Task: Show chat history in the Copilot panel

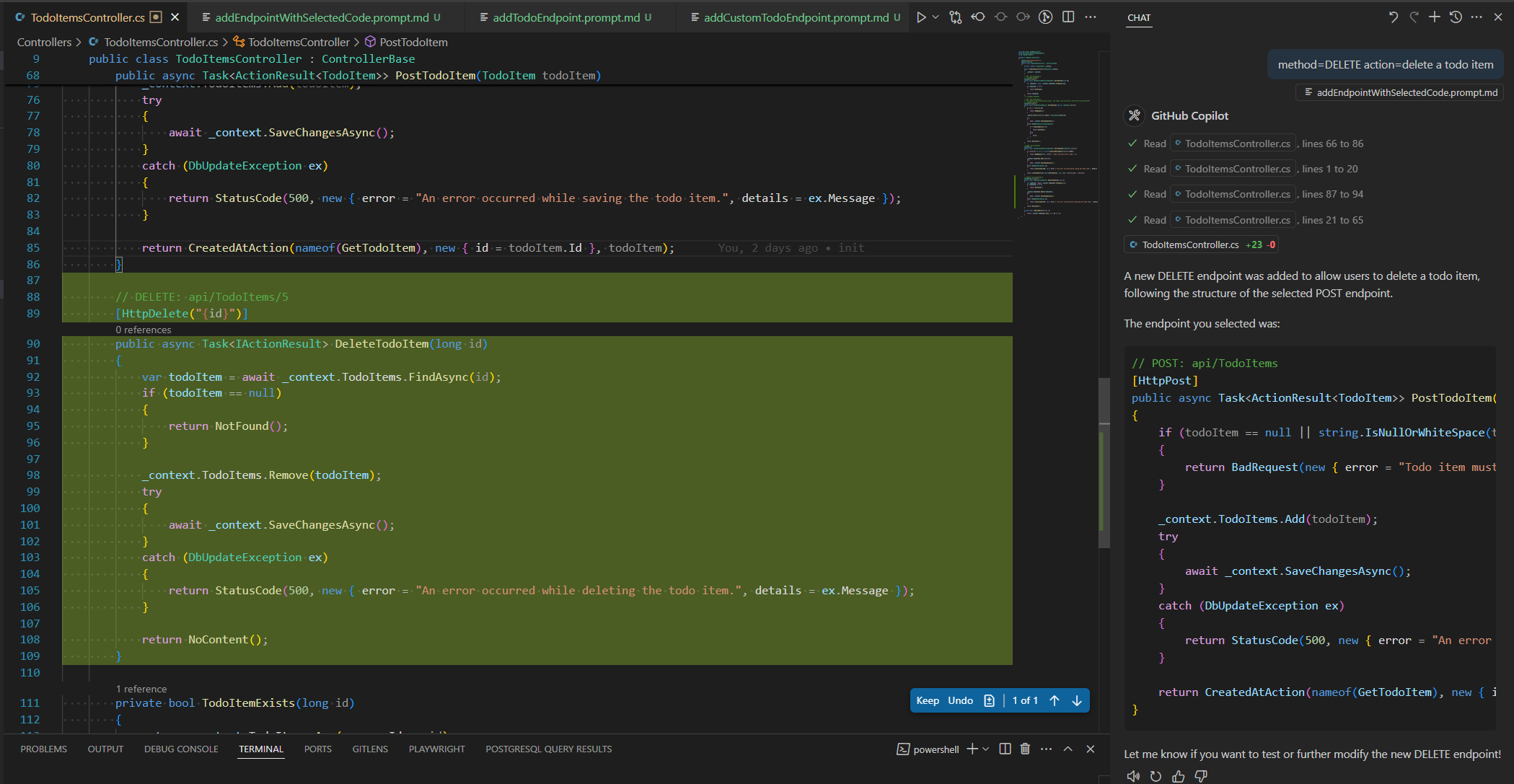Action: coord(1455,17)
